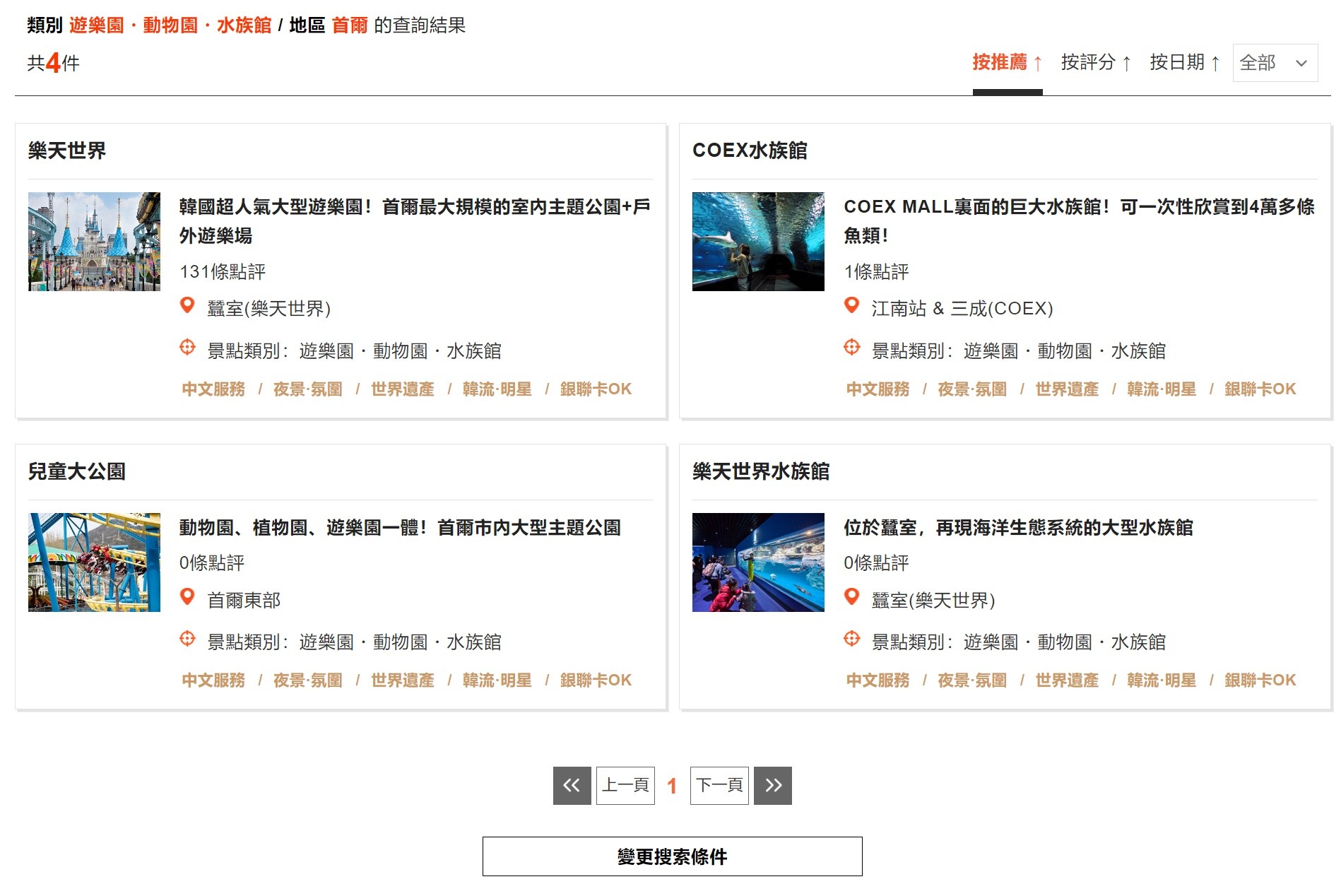Click 中文服務 tag in the 樂天世界水族館 card

878,680
